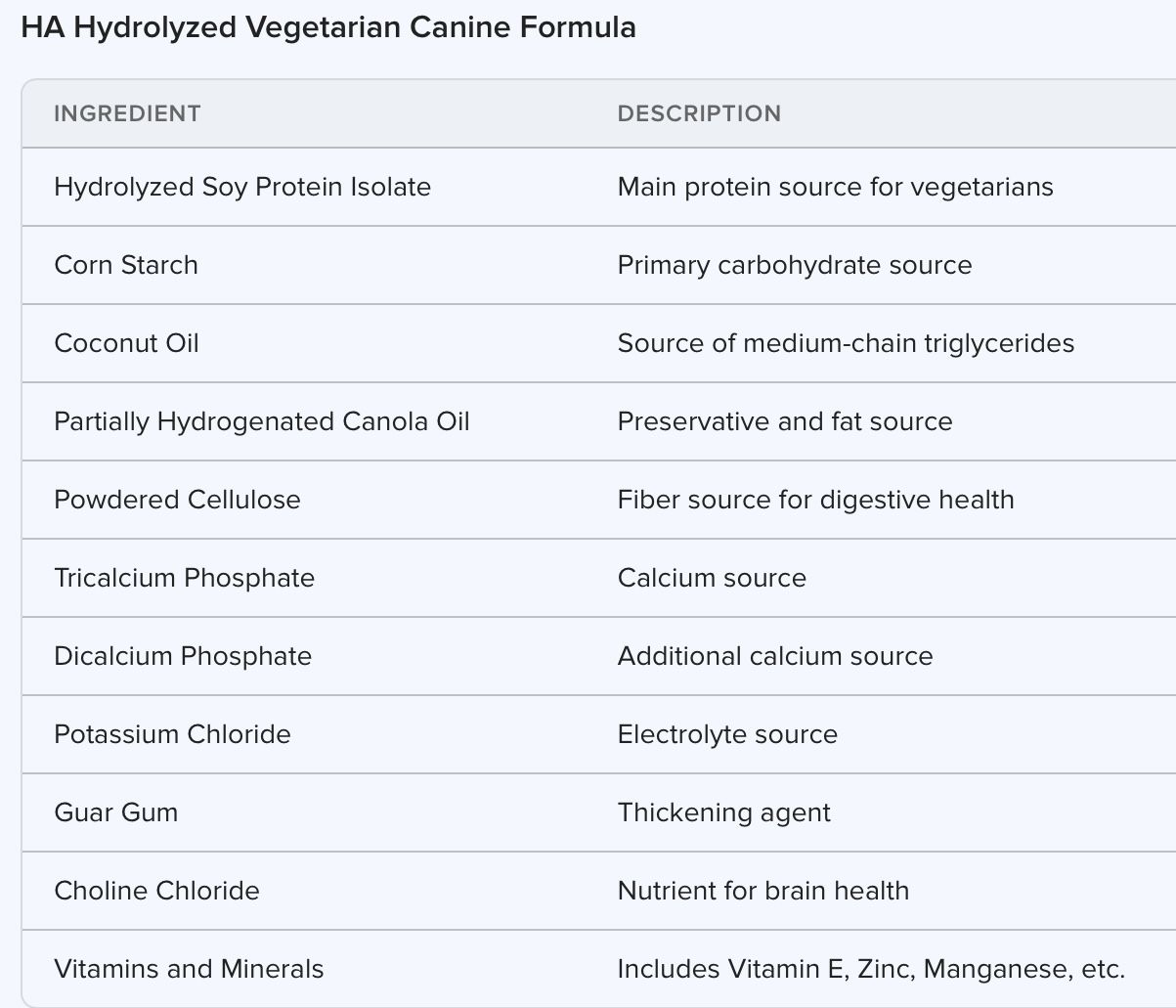
Task: Click the INGREDIENT column header
Action: point(127,113)
